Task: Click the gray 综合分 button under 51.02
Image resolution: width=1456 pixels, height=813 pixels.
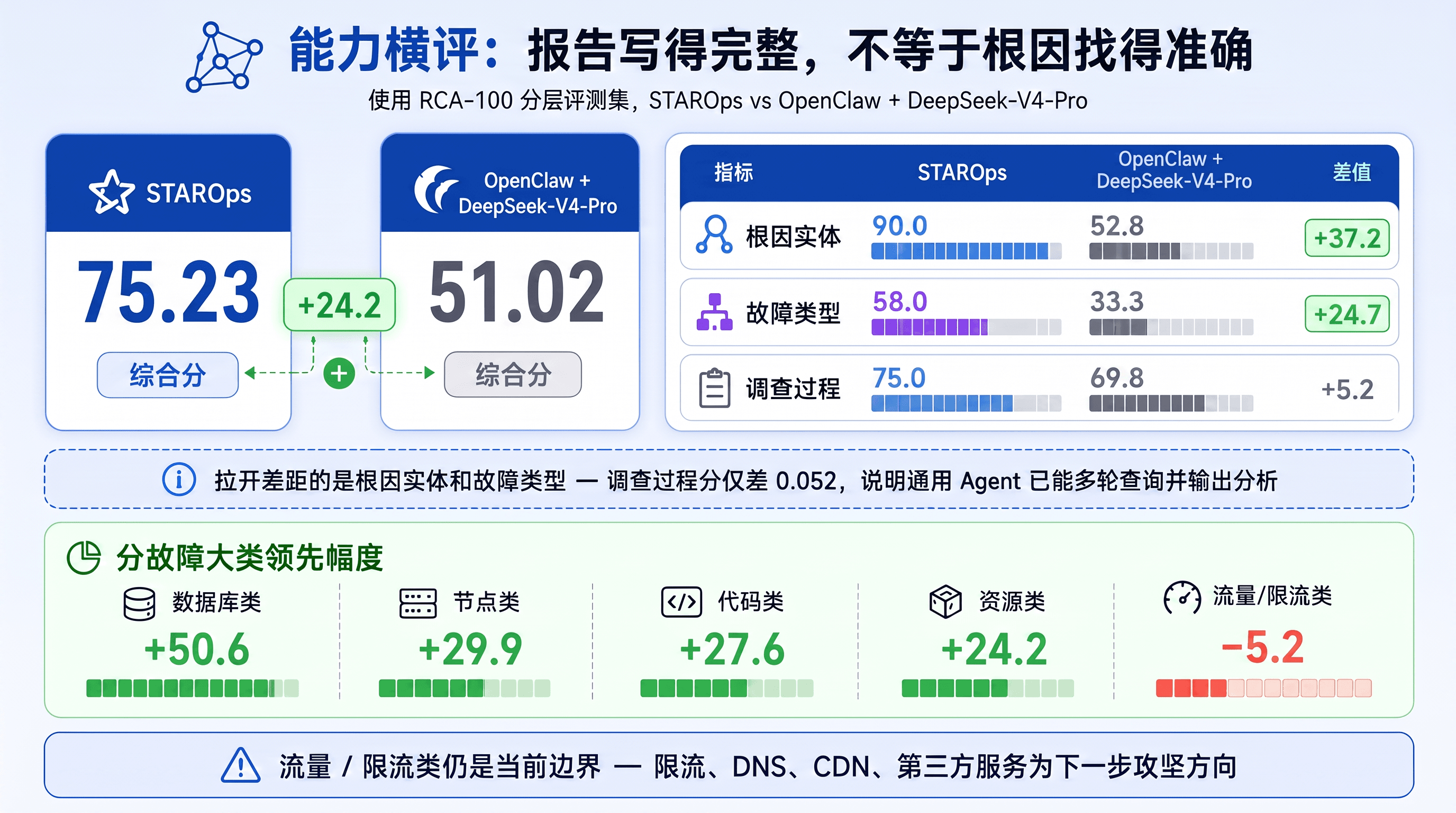Action: [x=513, y=374]
